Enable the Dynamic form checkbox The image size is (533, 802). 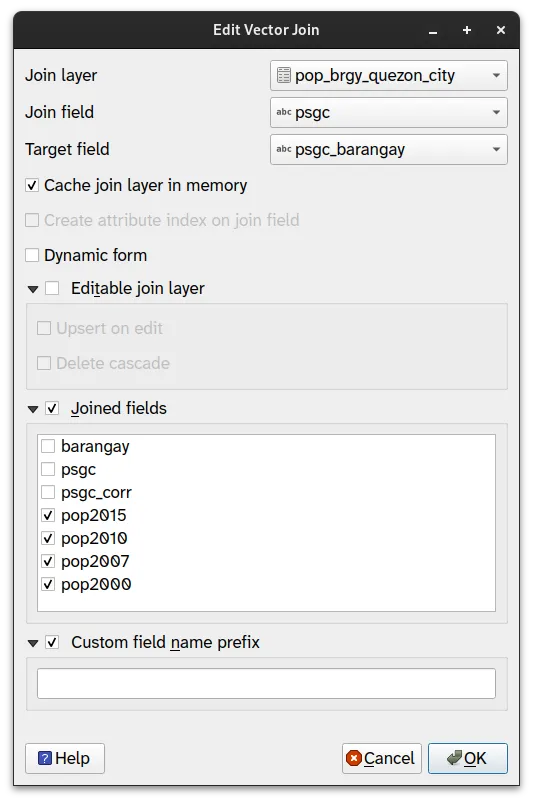tap(32, 255)
